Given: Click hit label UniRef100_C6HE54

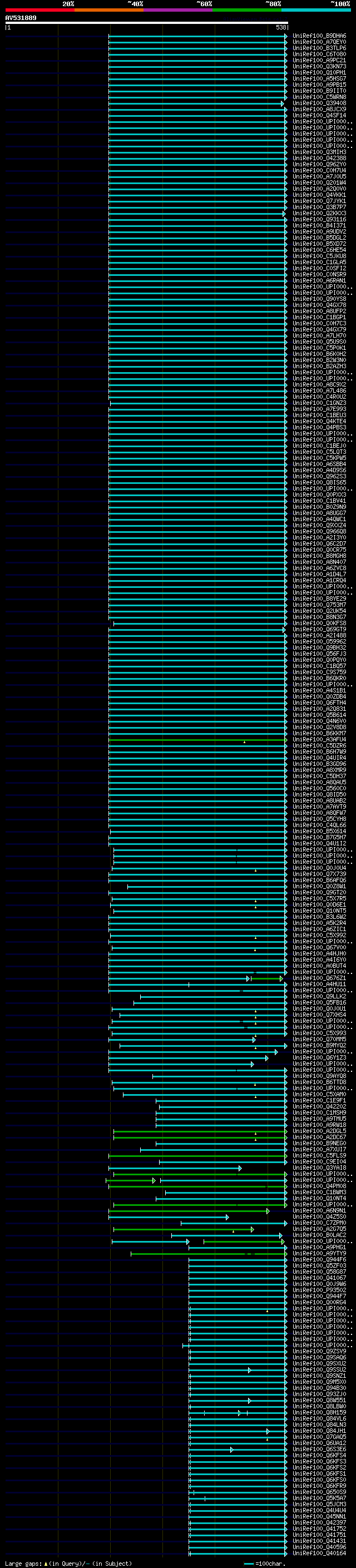Looking at the screenshot, I should [319, 250].
